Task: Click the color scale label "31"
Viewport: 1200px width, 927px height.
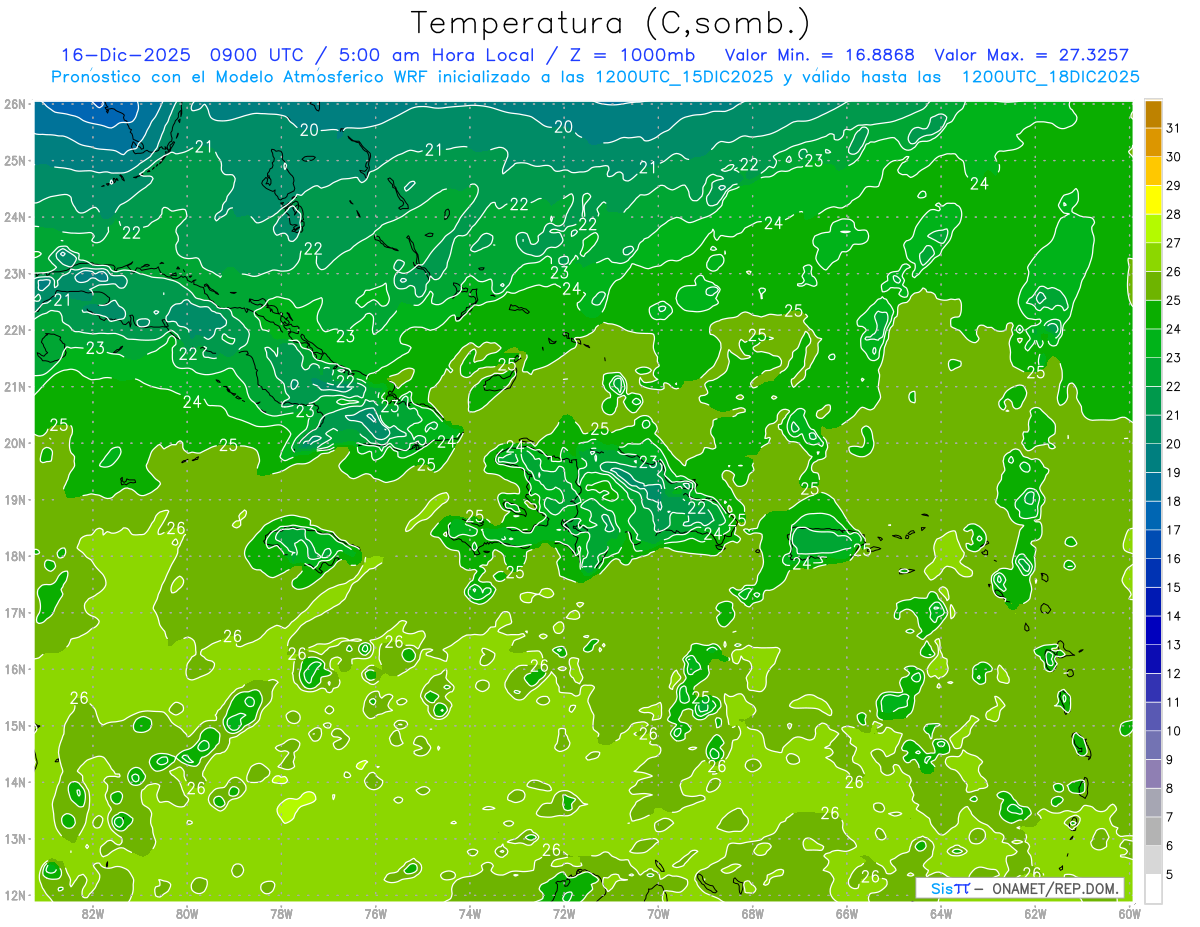Action: pos(1173,128)
